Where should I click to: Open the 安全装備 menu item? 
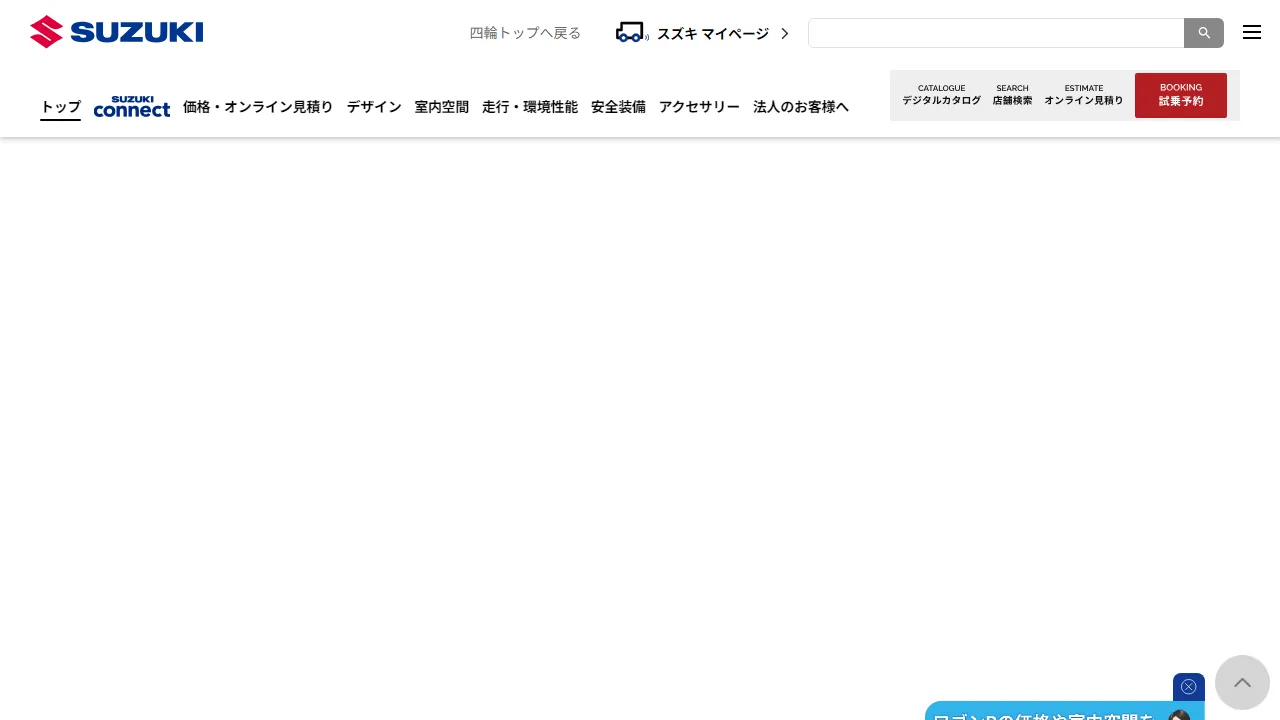[618, 107]
